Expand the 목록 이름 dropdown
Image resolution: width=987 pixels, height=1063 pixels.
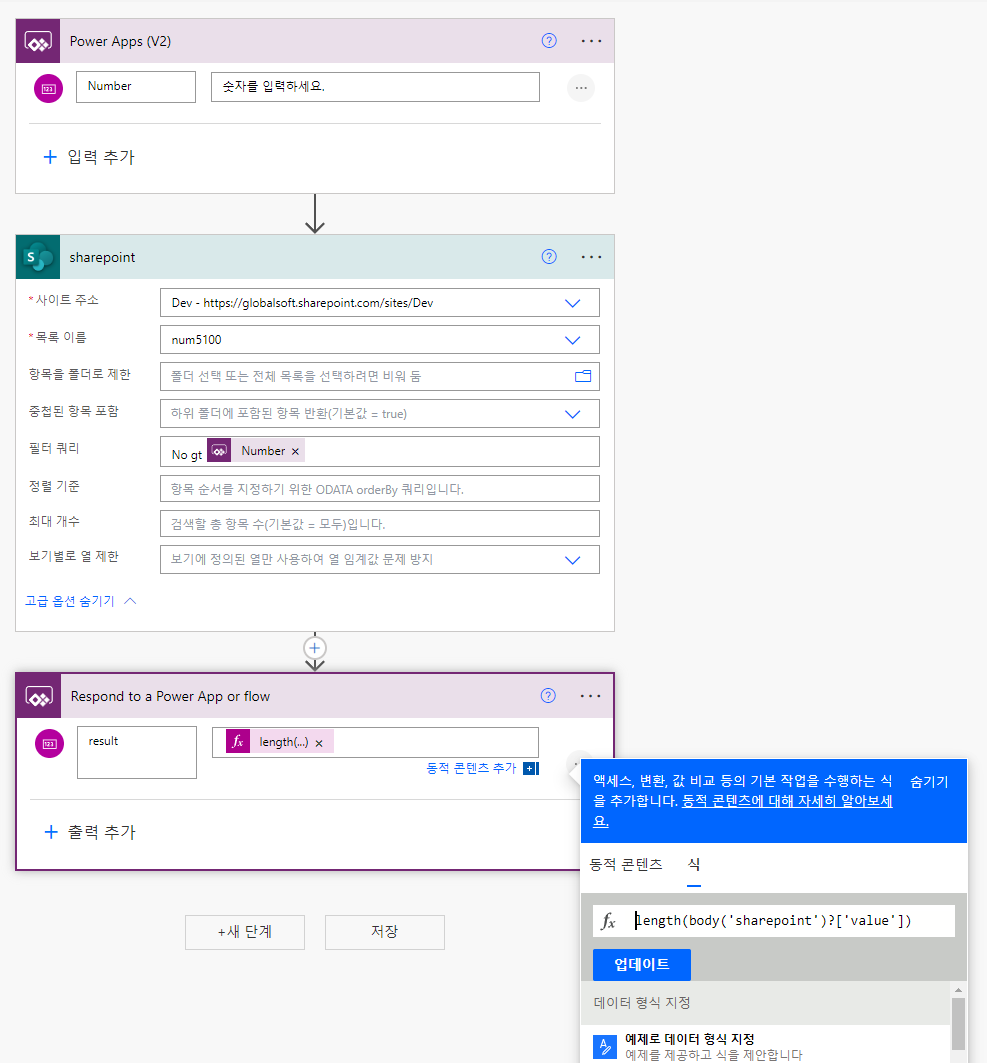pos(573,340)
